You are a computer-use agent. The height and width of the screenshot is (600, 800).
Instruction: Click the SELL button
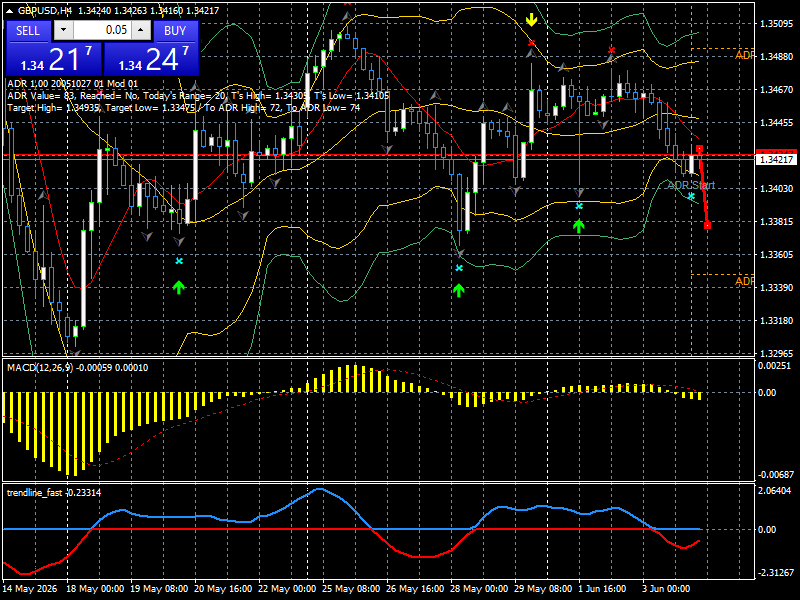28,31
